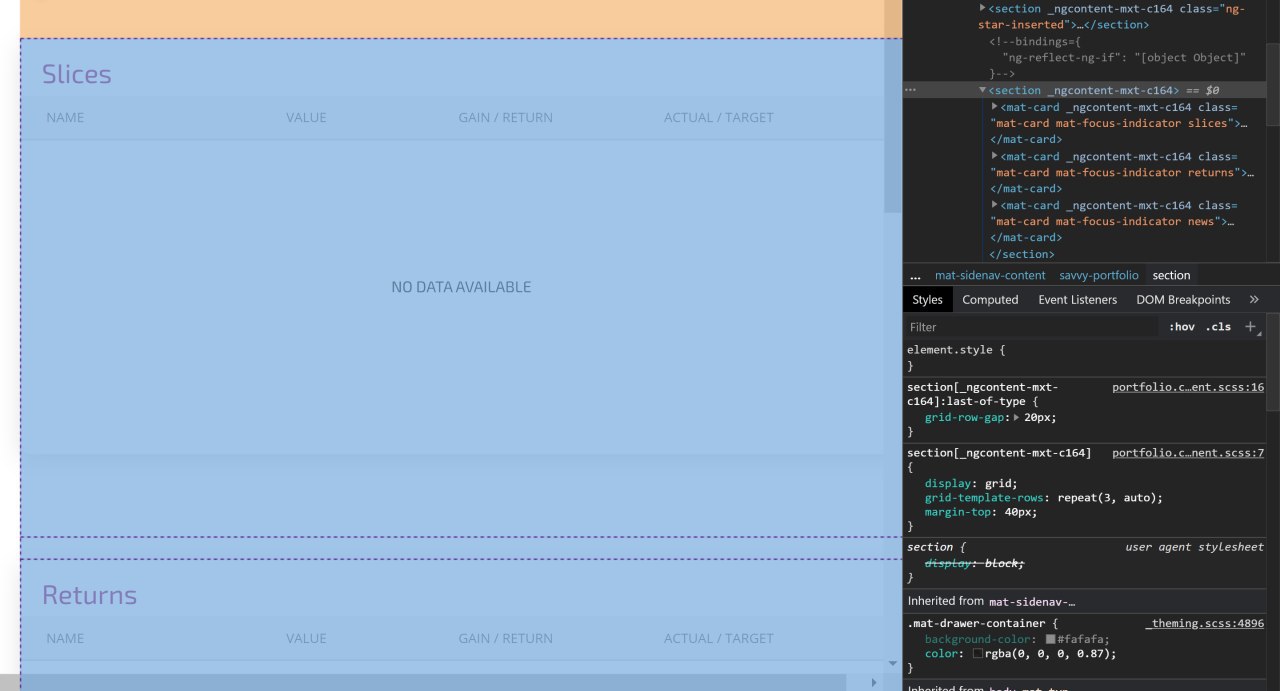Click the NO DATA AVAILABLE message
Viewport: 1280px width, 691px height.
point(461,287)
